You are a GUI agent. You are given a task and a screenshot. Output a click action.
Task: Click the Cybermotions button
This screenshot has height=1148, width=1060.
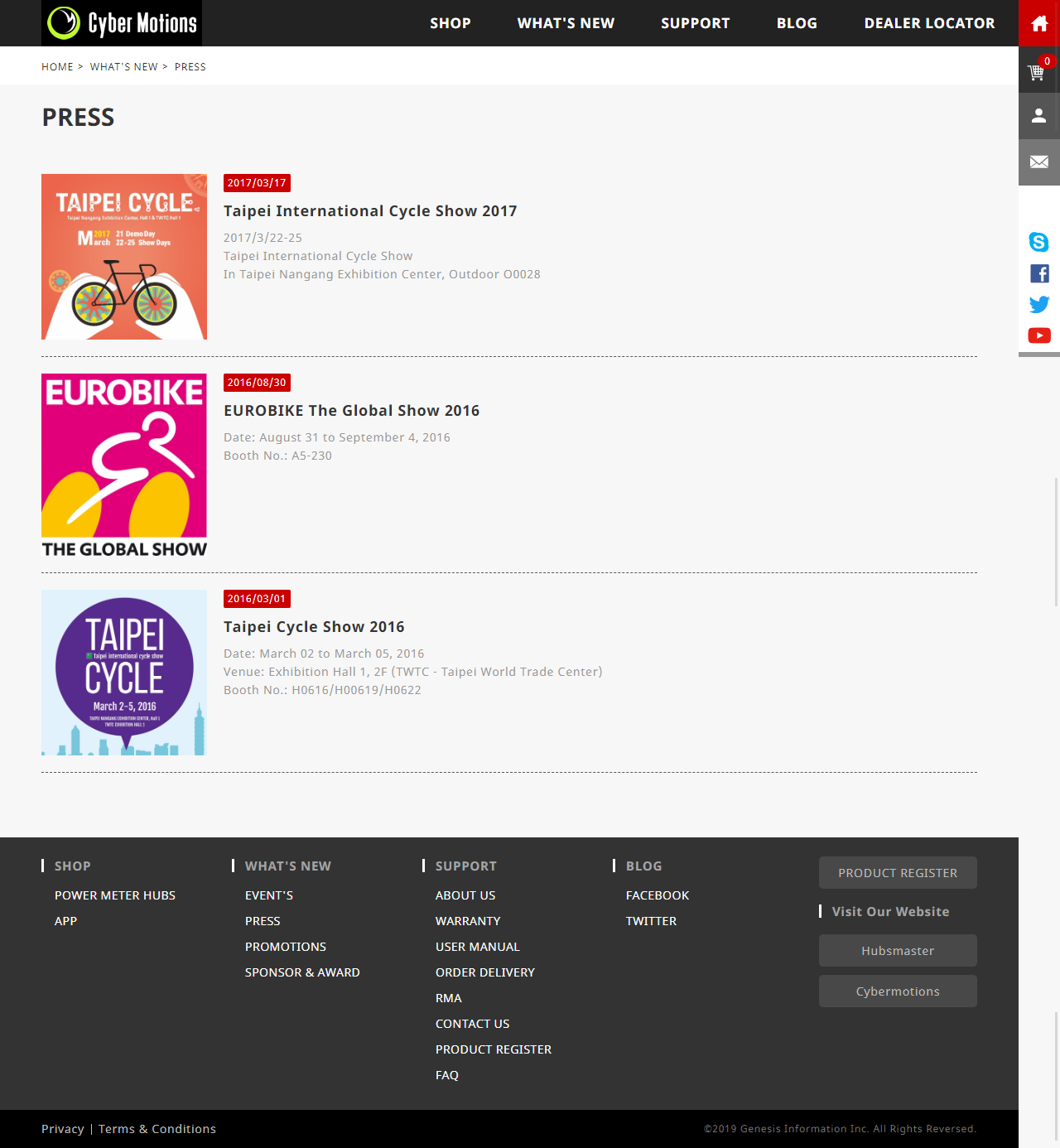[898, 991]
